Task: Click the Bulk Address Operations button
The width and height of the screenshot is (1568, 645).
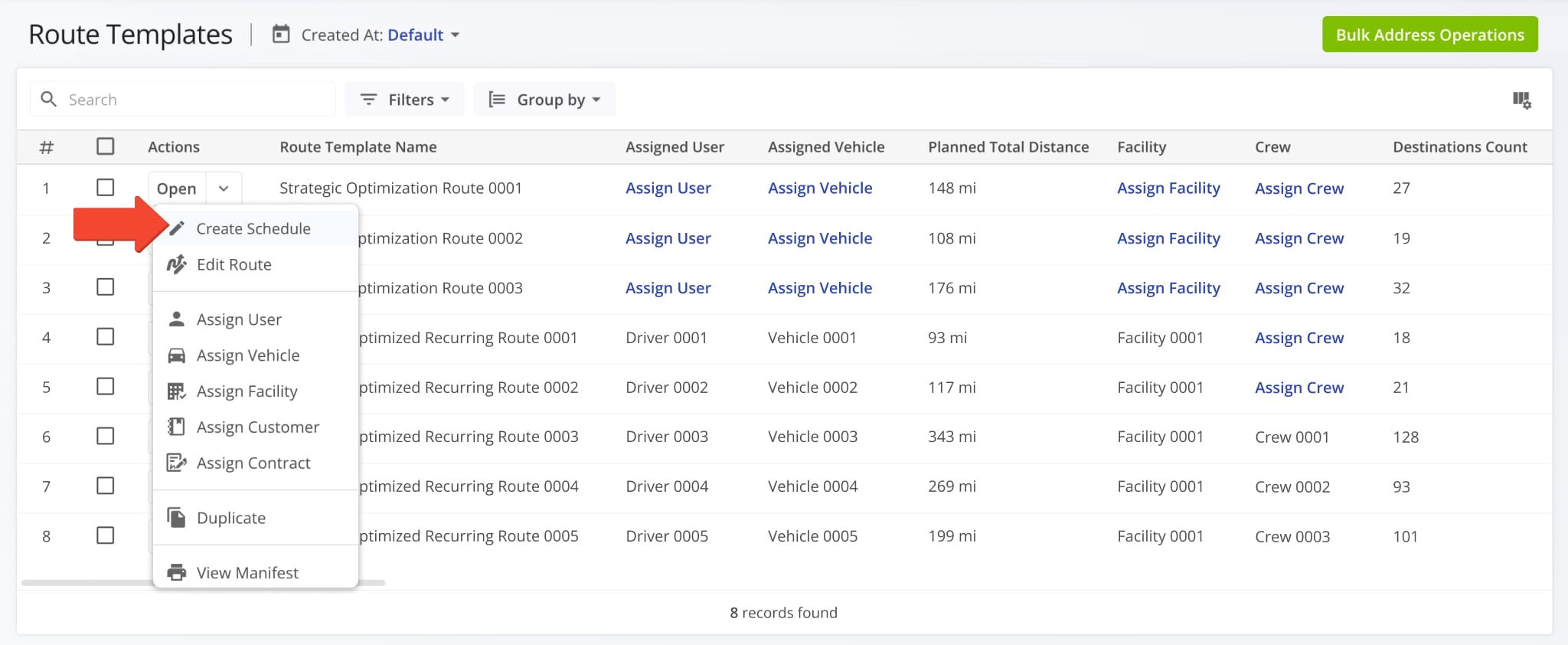Action: [1429, 34]
